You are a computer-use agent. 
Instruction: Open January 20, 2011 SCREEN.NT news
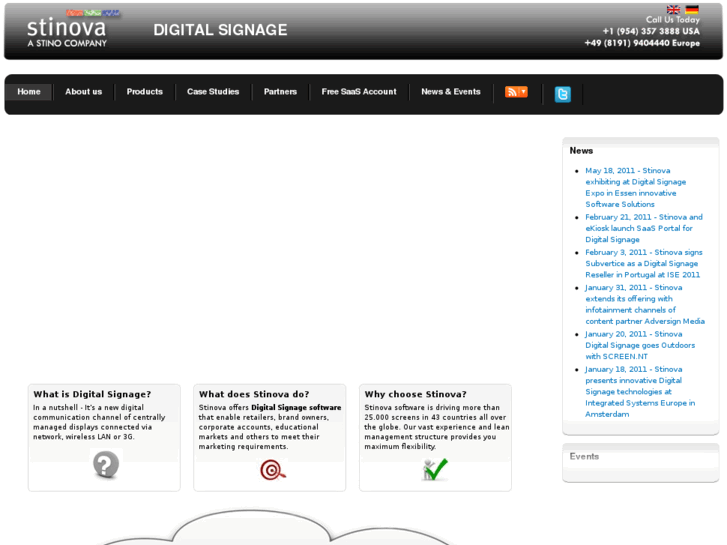click(x=640, y=345)
